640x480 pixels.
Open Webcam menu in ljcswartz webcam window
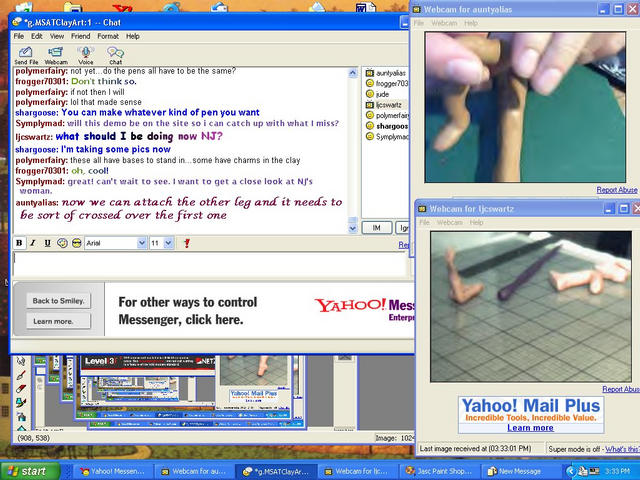coord(450,222)
